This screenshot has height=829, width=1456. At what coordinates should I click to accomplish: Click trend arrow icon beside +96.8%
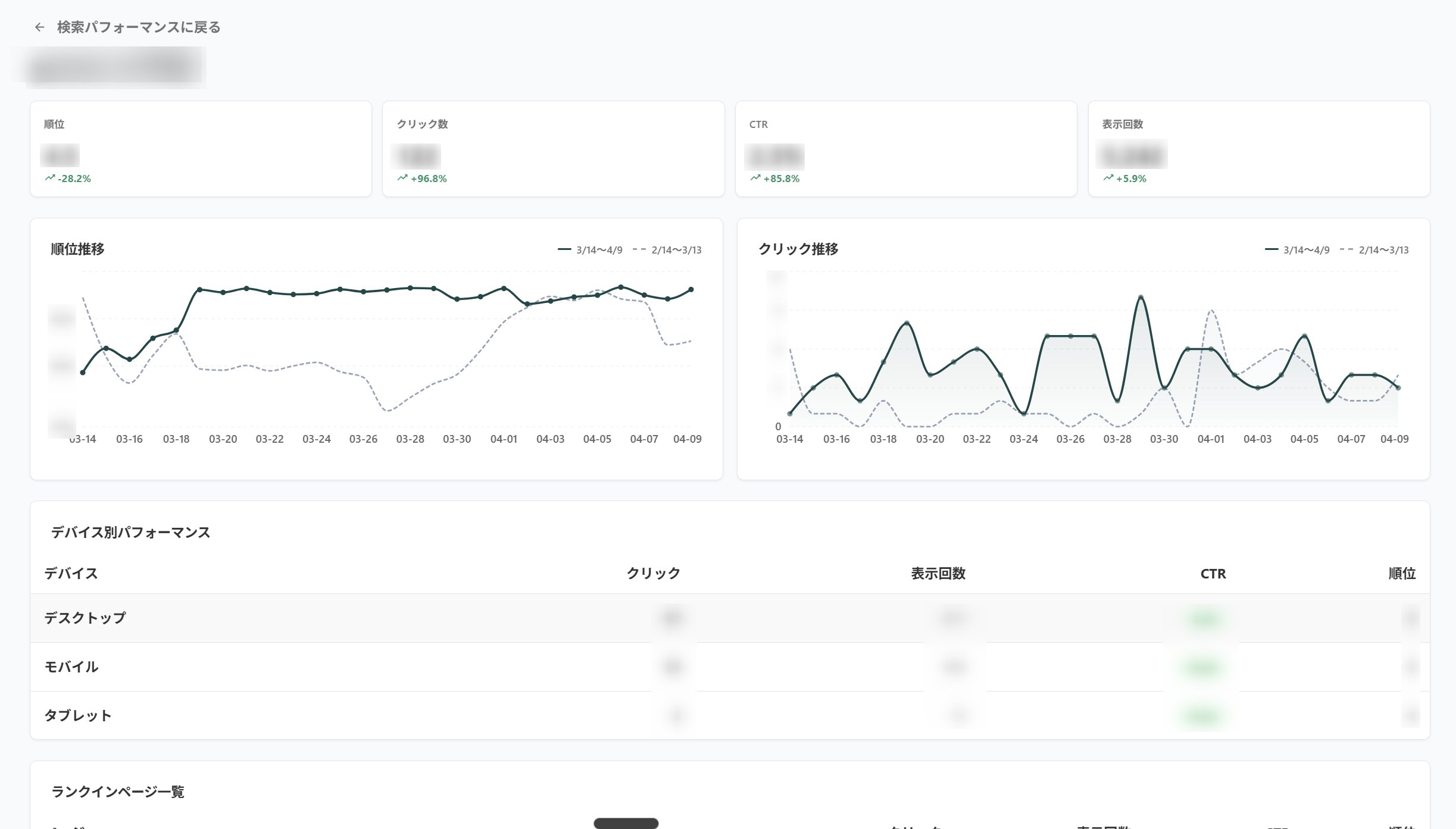[x=403, y=178]
